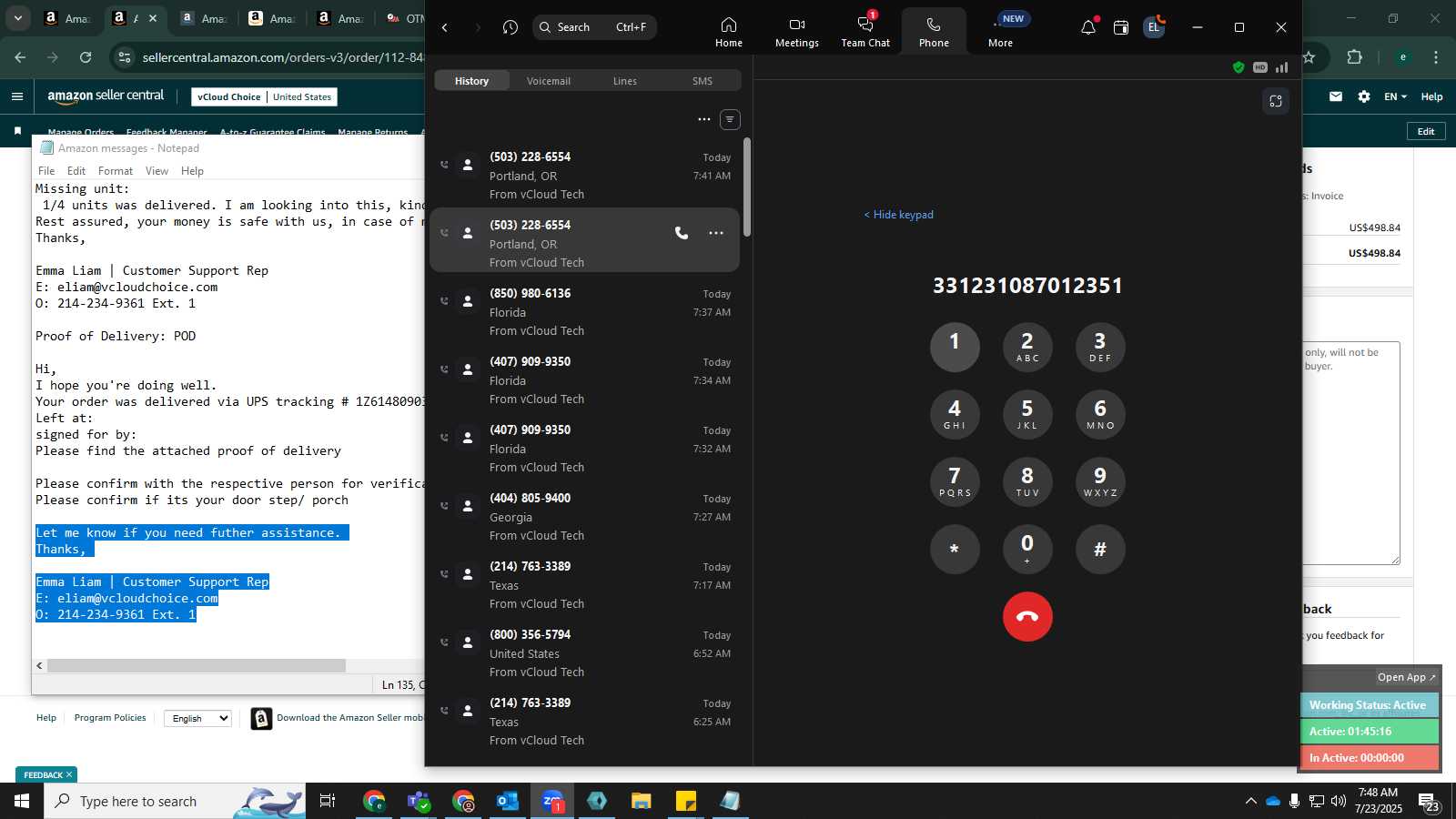The image size is (1456, 819).
Task: Open call history filter button
Action: coord(730,119)
